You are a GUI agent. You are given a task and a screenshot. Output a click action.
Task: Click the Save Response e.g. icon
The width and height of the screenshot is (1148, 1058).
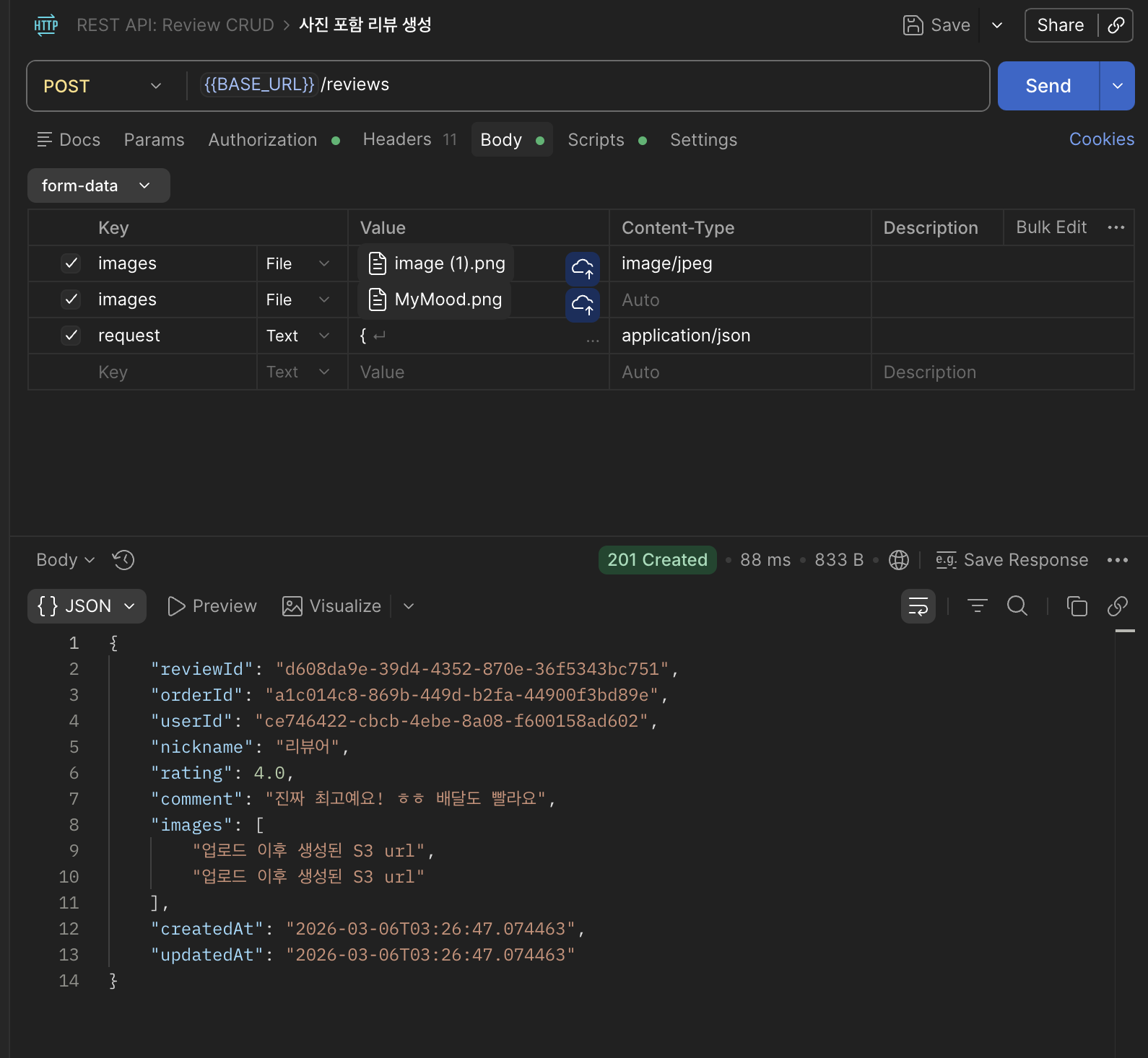tap(947, 560)
